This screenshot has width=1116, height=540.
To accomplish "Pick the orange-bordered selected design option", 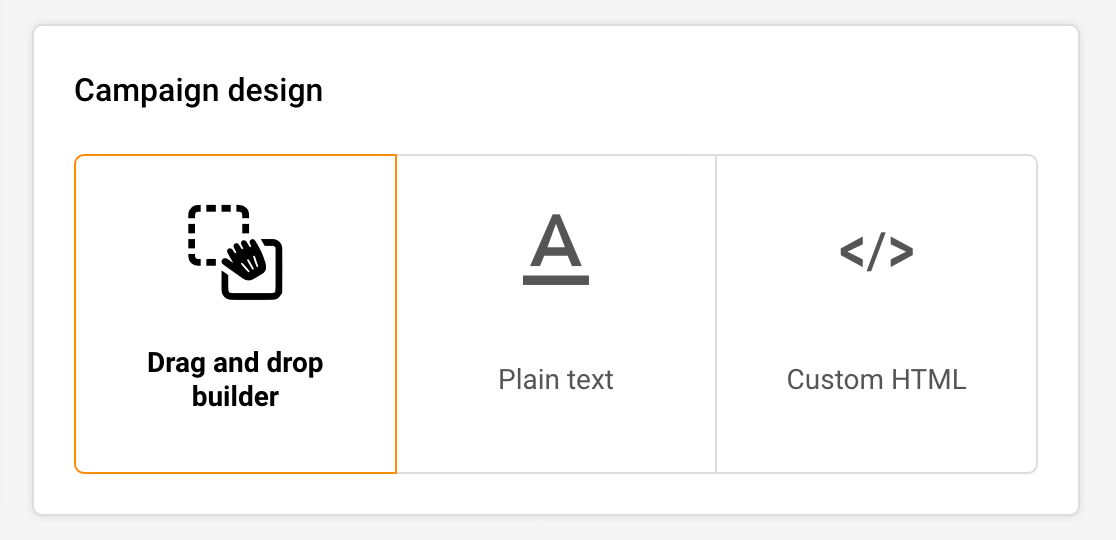I will pyautogui.click(x=235, y=314).
